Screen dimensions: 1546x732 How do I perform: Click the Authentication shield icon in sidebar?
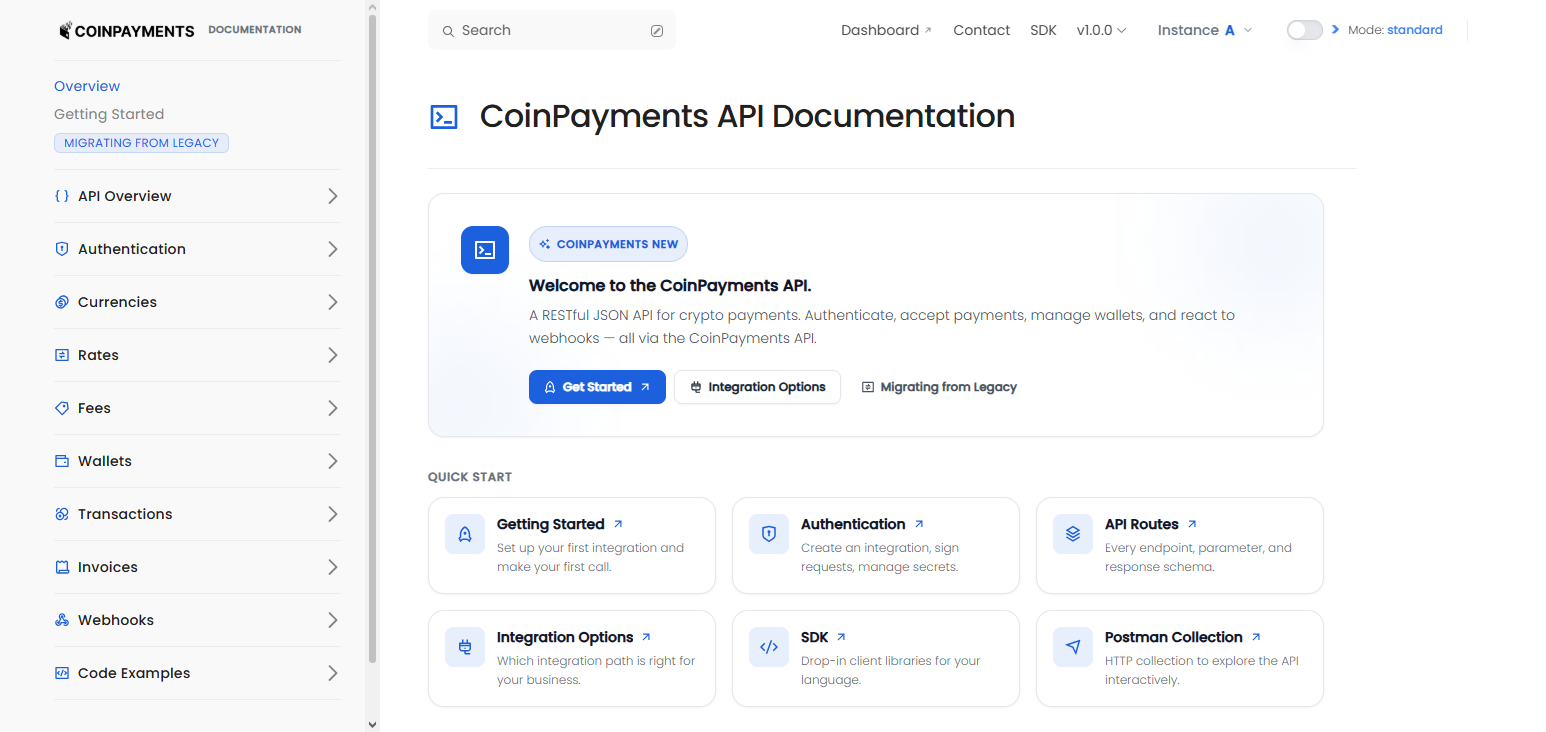pos(62,249)
